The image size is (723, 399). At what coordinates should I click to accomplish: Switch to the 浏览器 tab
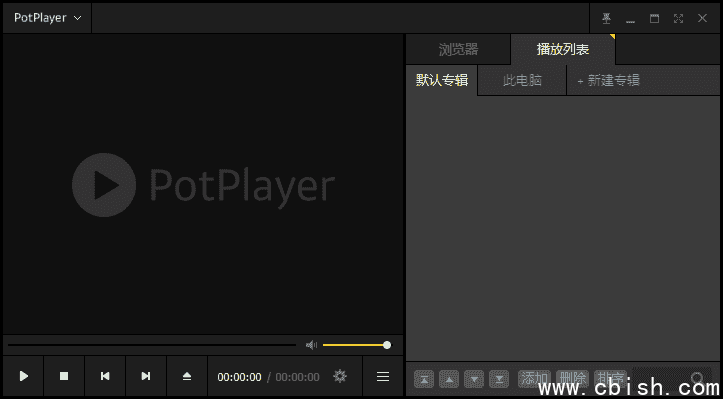pyautogui.click(x=458, y=49)
